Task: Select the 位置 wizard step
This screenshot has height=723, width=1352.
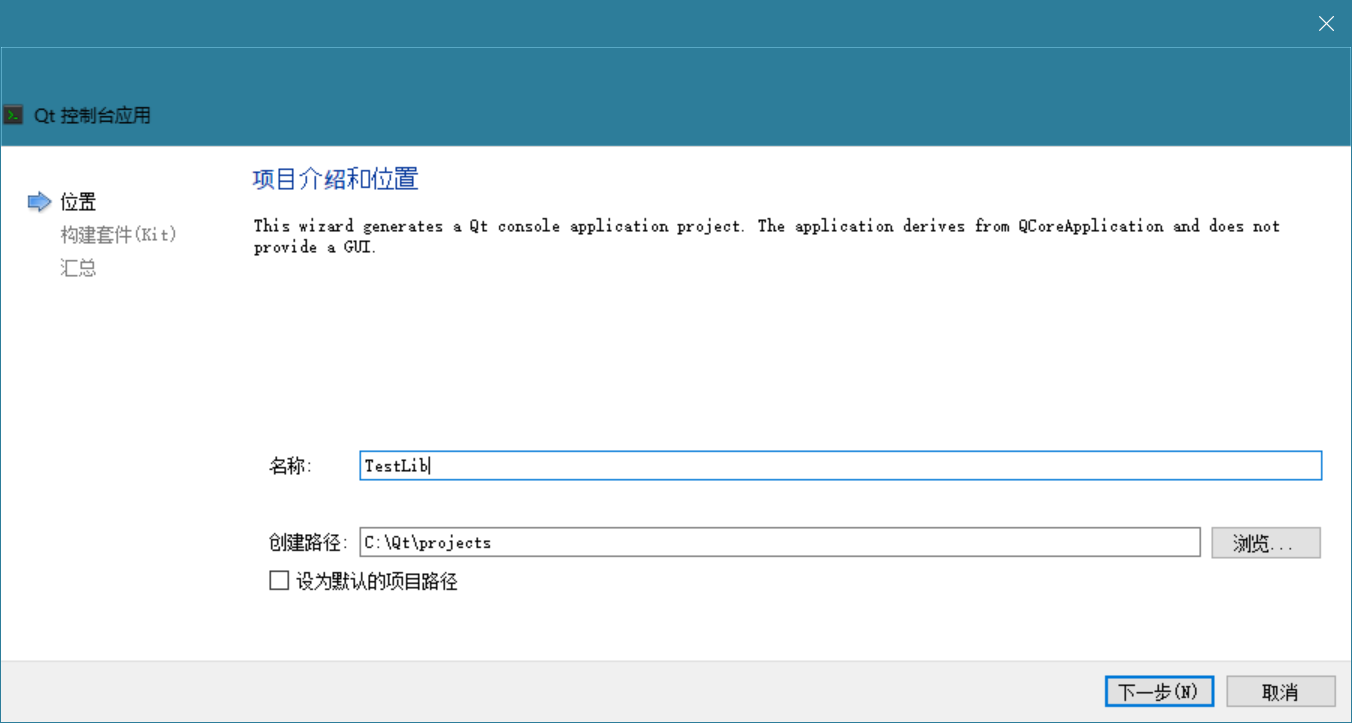Action: pos(78,202)
